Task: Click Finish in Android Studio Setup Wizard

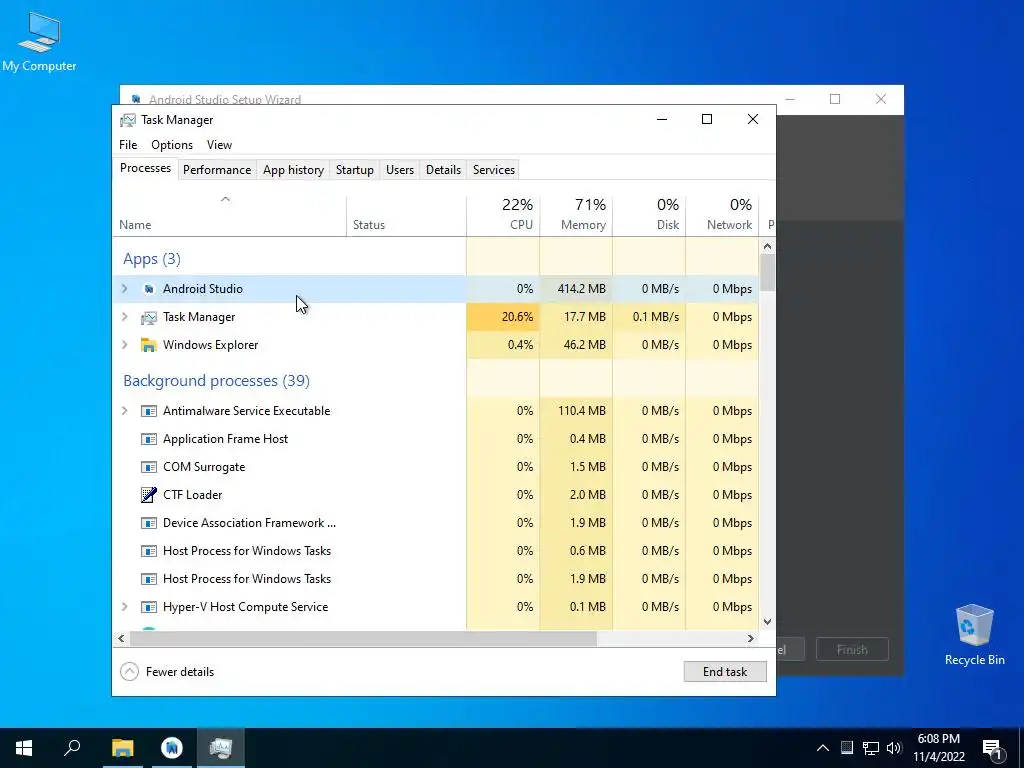Action: (852, 650)
